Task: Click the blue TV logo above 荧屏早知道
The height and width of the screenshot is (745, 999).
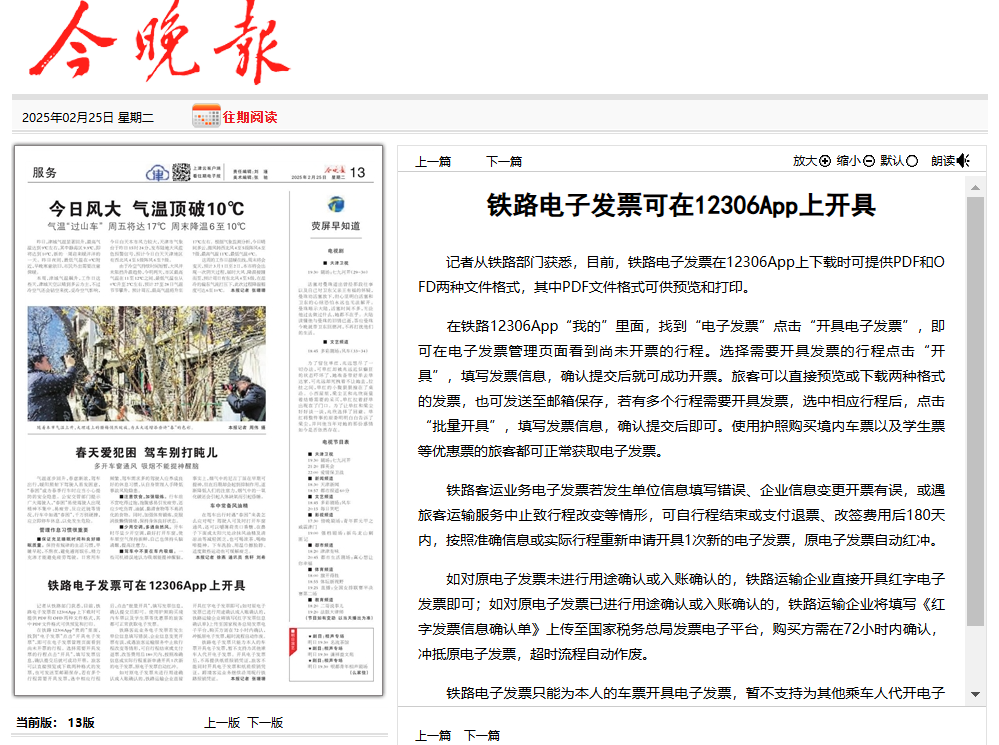Action: (x=334, y=202)
